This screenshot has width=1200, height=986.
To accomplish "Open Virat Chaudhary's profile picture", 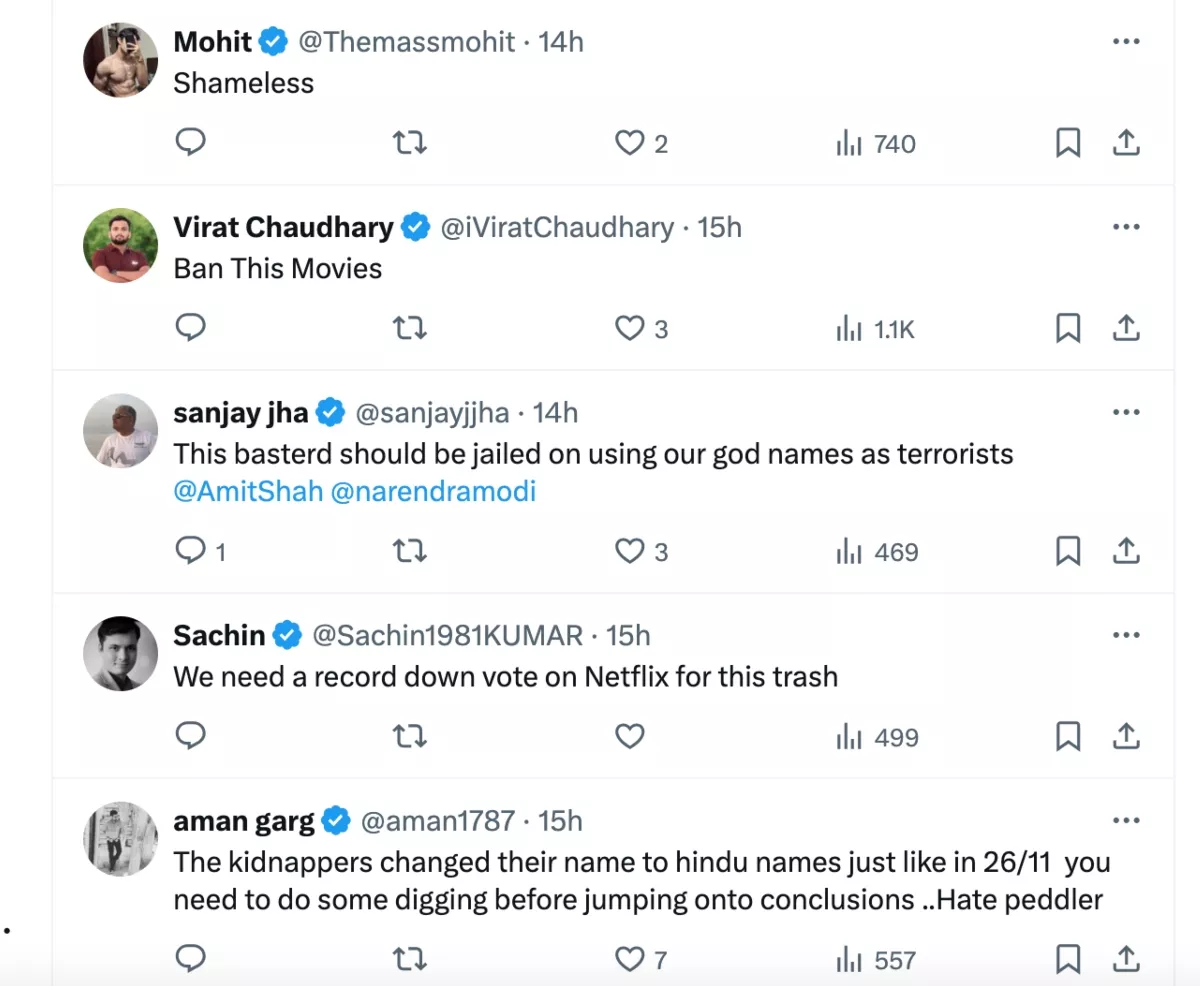I will click(120, 246).
